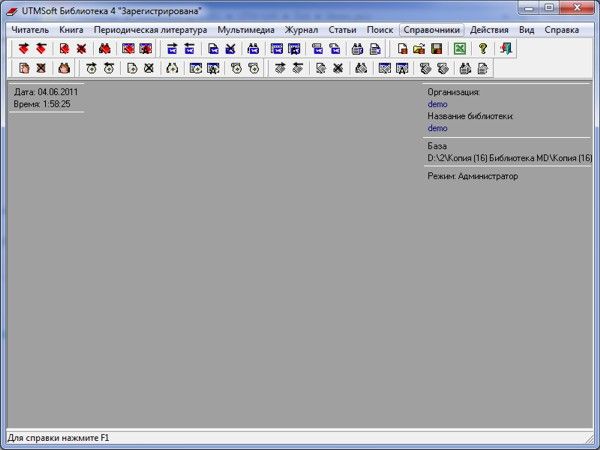This screenshot has height=450, width=600.
Task: Open help via the yellow question mark icon
Action: [x=483, y=49]
